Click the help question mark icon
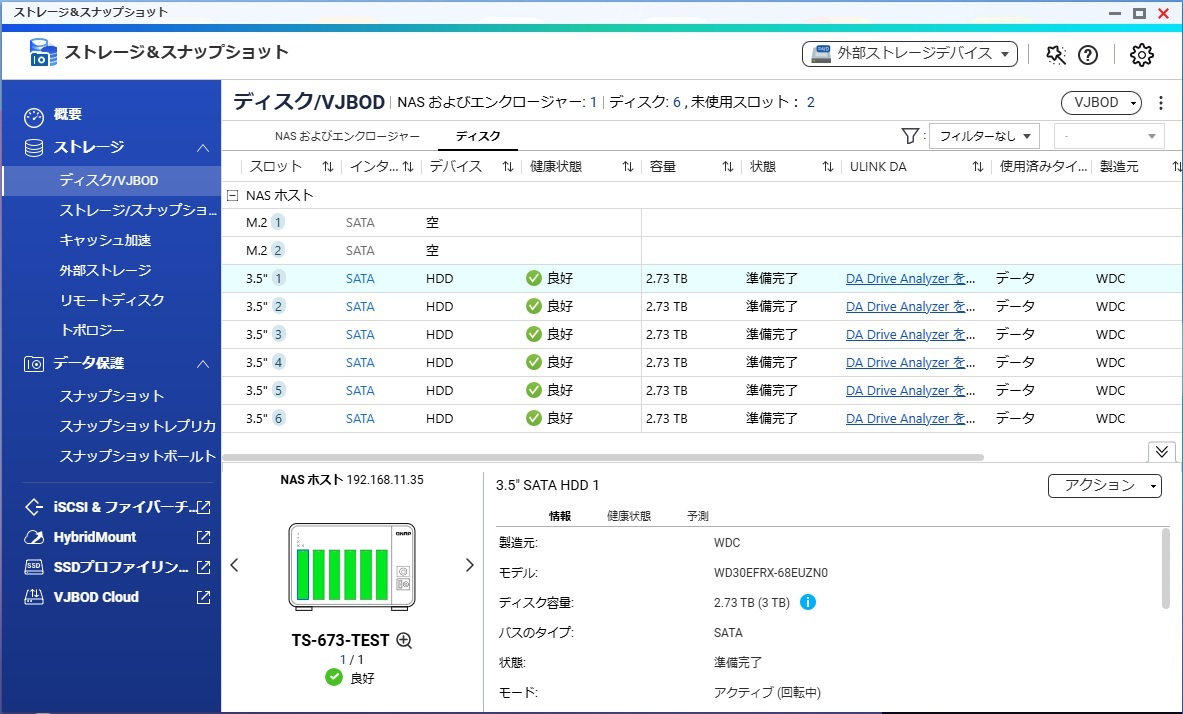1183x714 pixels. (x=1087, y=54)
